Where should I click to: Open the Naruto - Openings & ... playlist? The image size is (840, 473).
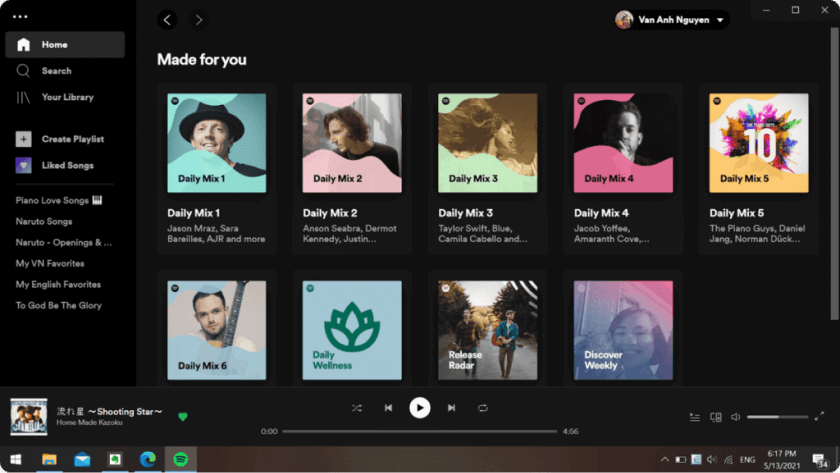[63, 242]
